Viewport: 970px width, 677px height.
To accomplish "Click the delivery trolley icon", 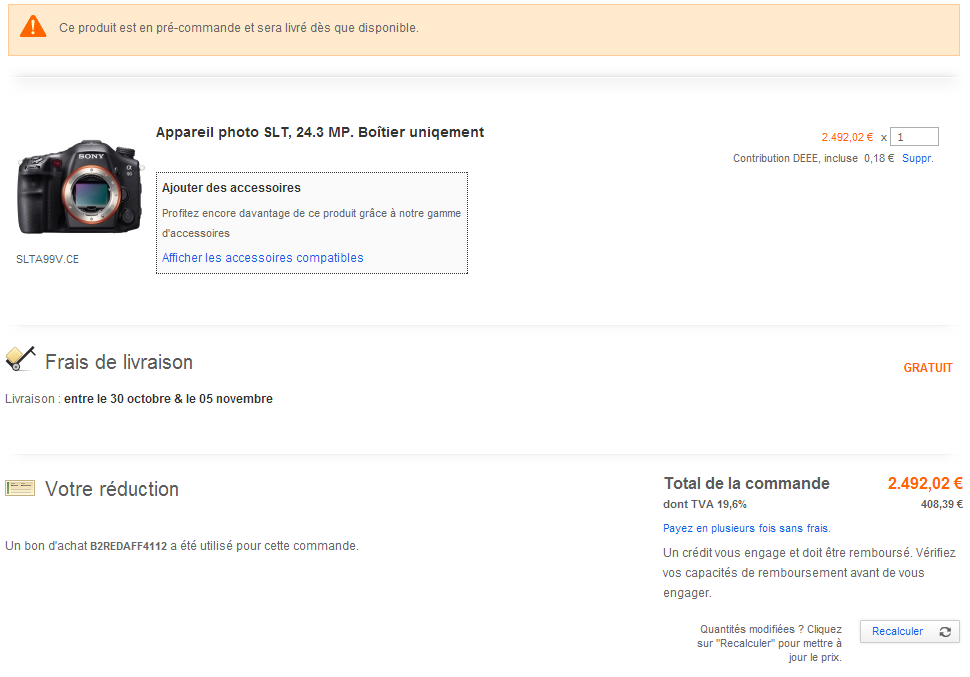I will (x=20, y=358).
